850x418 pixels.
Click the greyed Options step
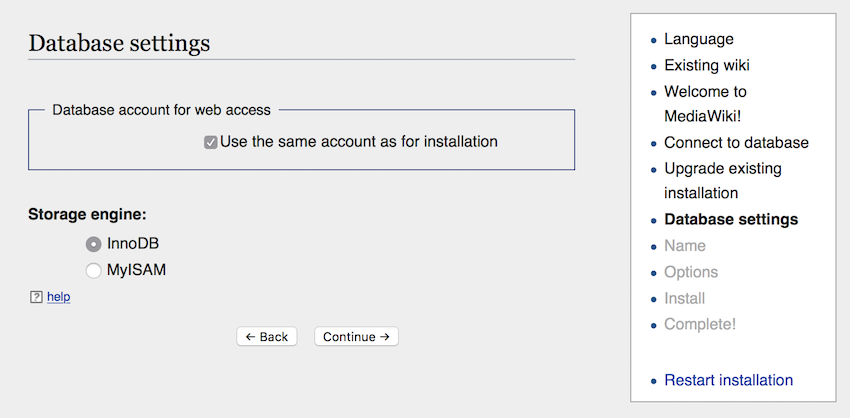[x=691, y=272]
